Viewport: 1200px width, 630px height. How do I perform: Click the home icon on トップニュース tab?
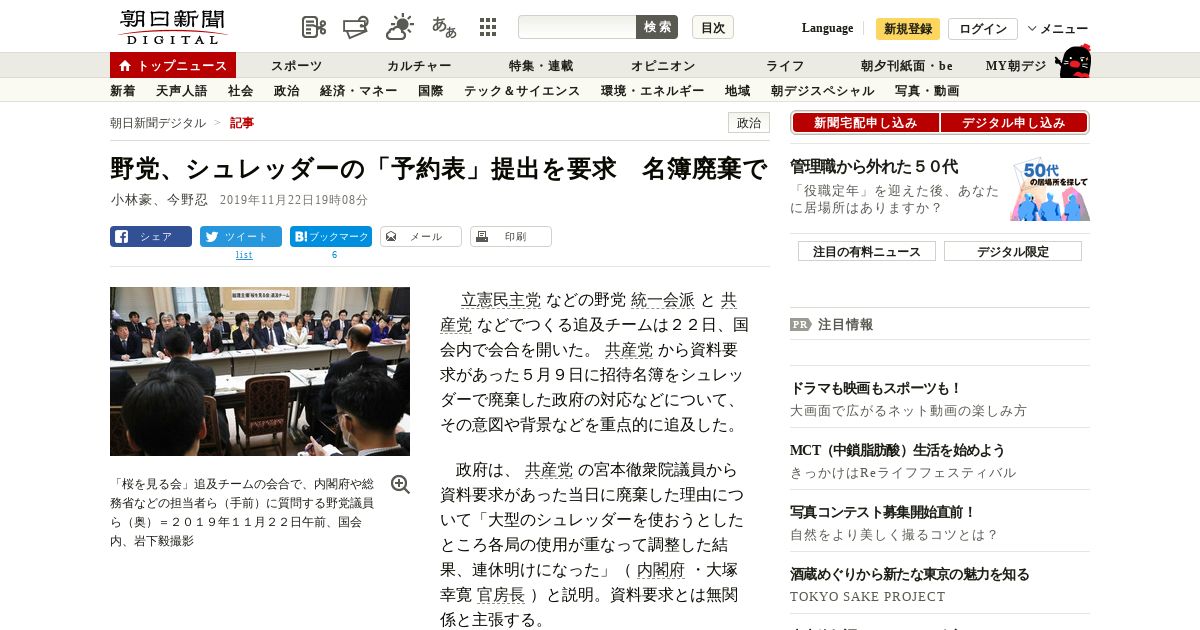tap(125, 66)
